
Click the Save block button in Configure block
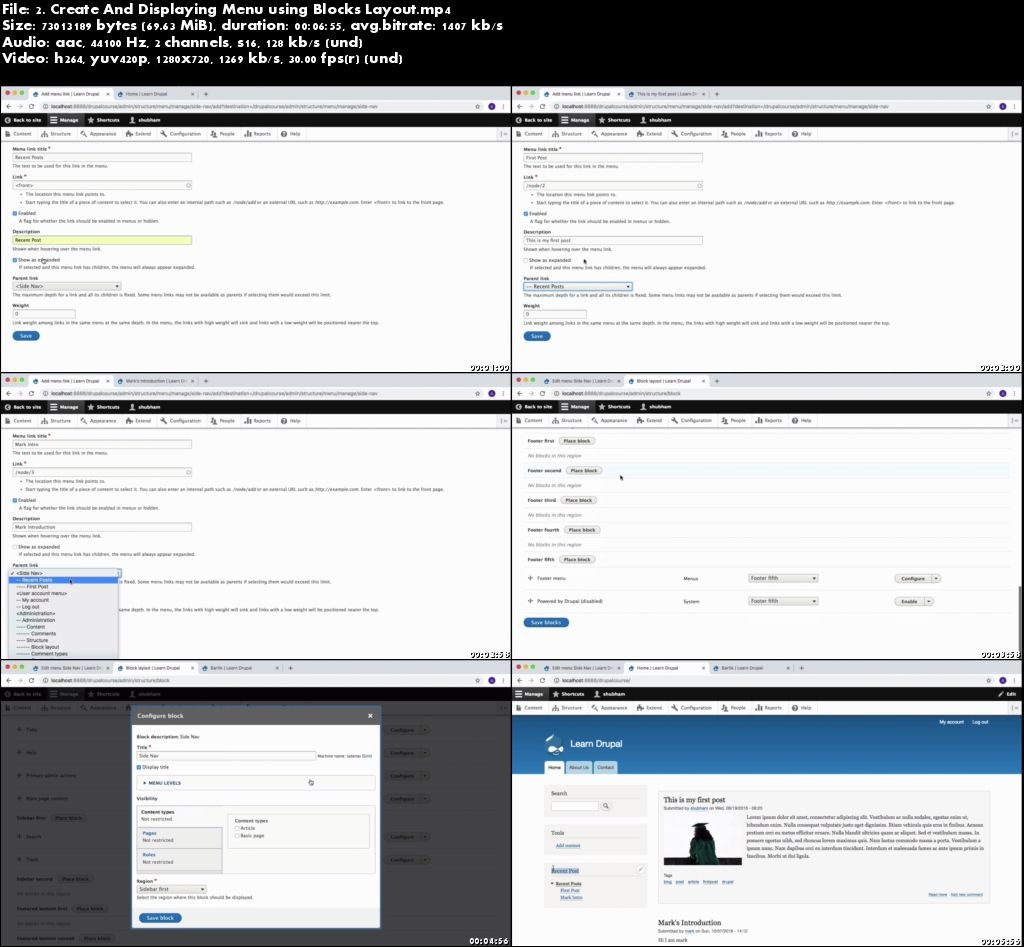pos(160,918)
